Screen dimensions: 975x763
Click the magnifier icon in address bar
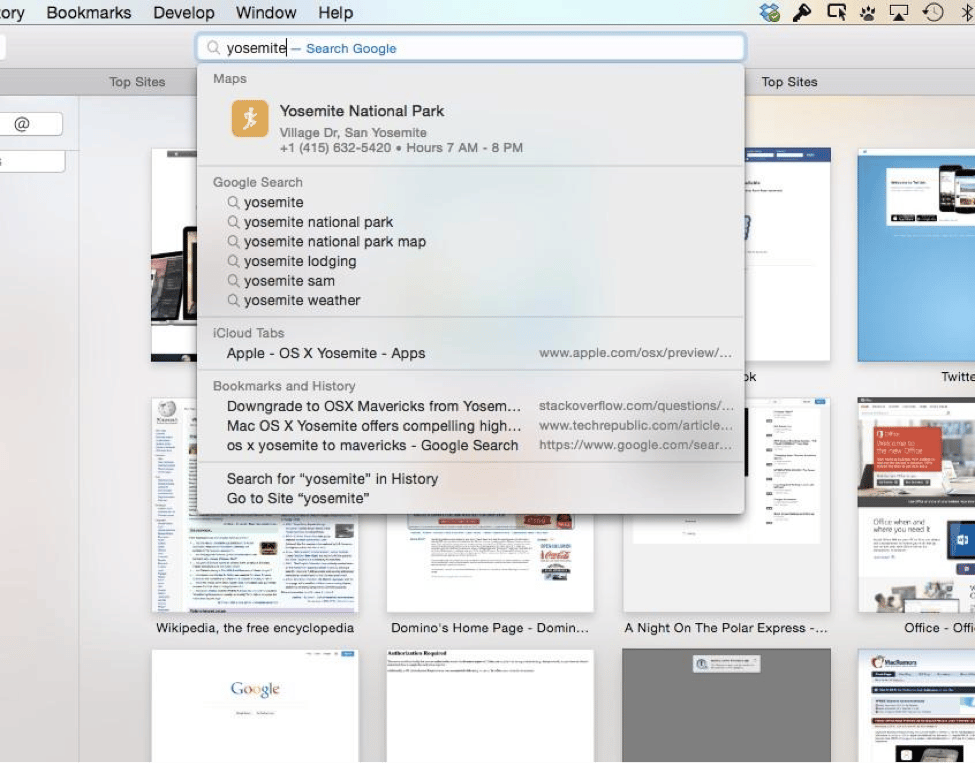click(213, 48)
